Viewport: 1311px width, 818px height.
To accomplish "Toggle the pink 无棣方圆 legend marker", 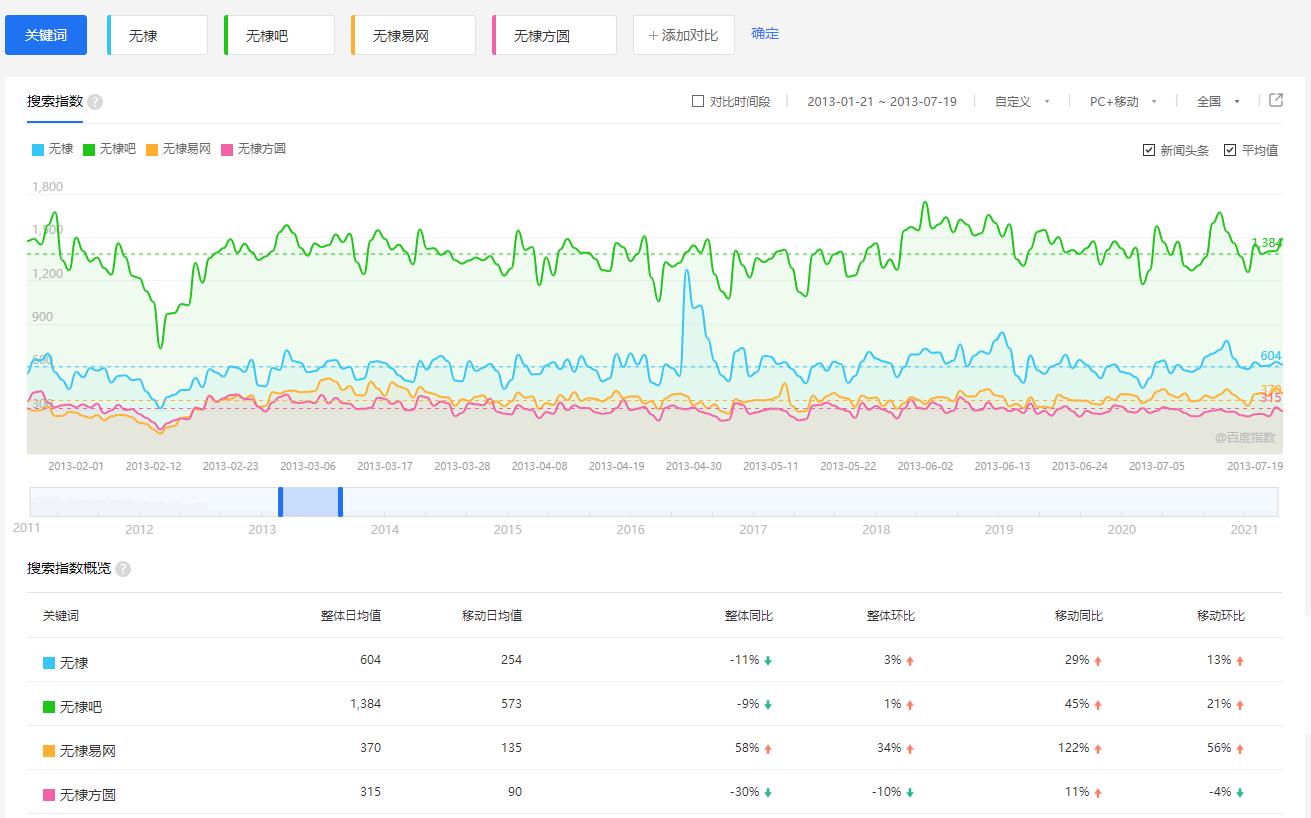I will [227, 150].
